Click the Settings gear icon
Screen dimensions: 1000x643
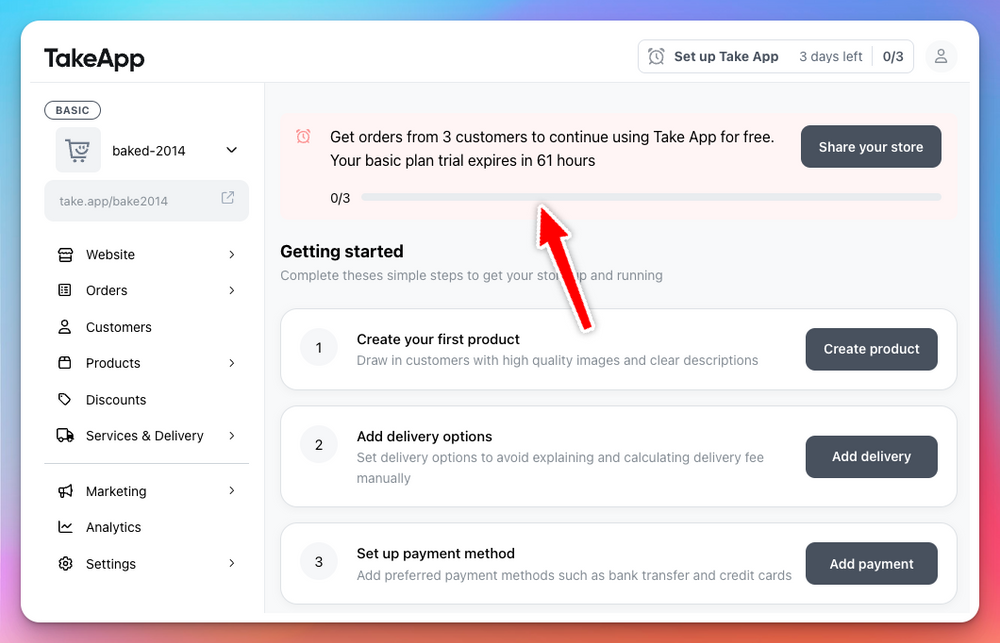(x=65, y=563)
